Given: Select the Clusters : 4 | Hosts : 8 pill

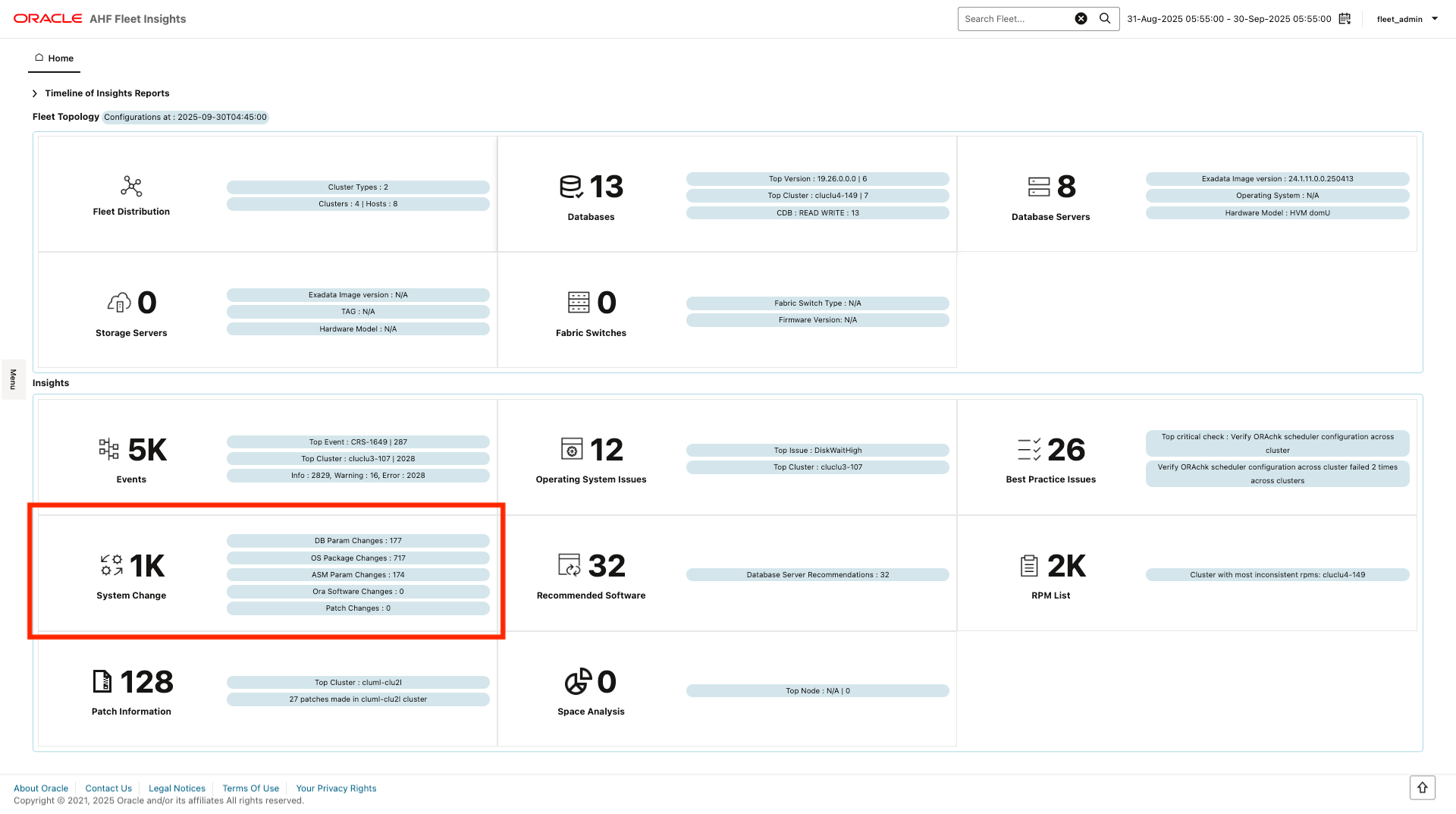Looking at the screenshot, I should [x=358, y=204].
